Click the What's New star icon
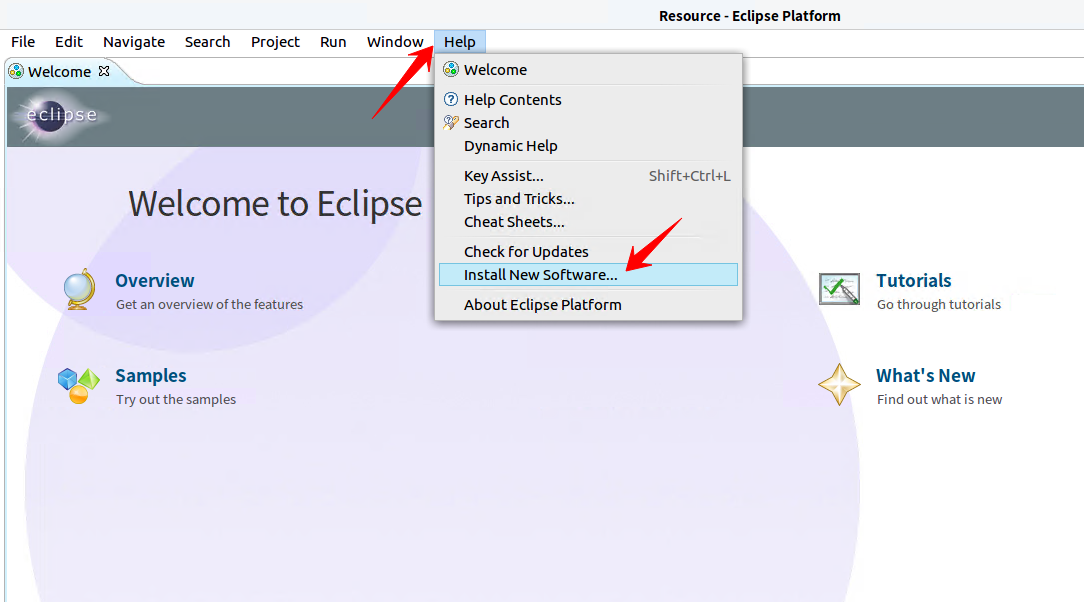Viewport: 1084px width, 602px height. click(839, 384)
